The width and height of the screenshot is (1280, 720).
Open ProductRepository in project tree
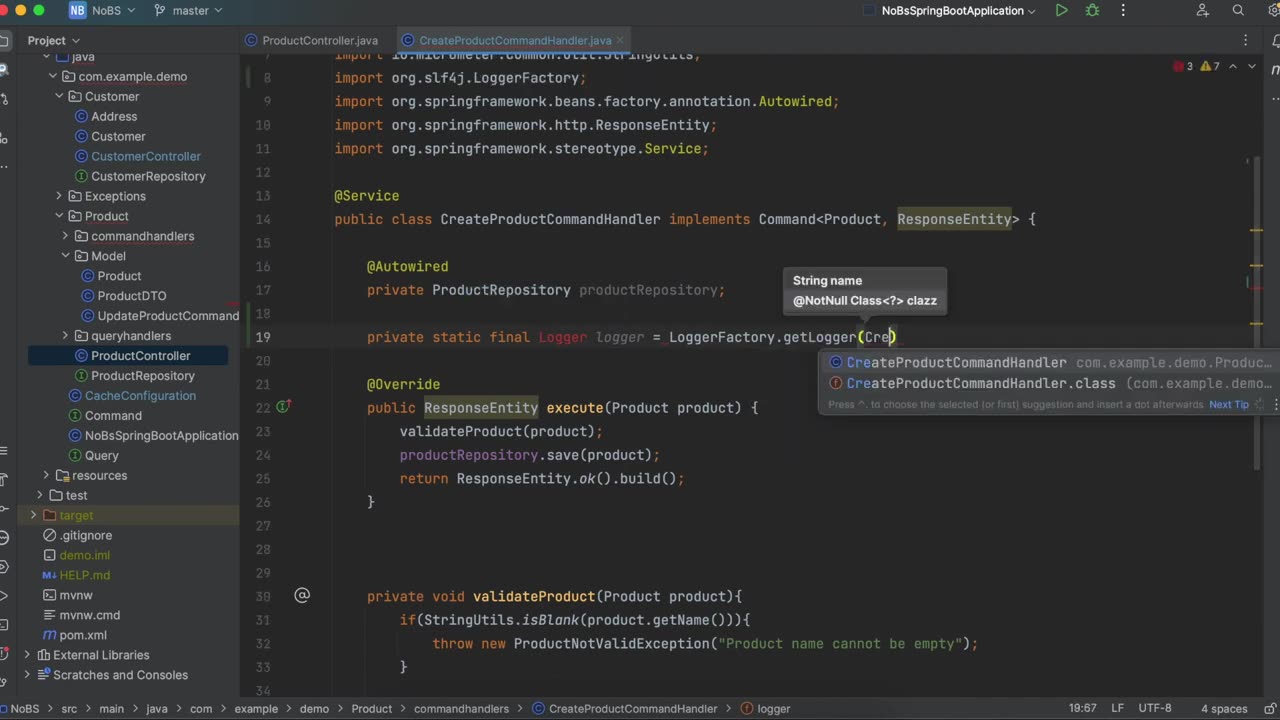click(x=142, y=376)
